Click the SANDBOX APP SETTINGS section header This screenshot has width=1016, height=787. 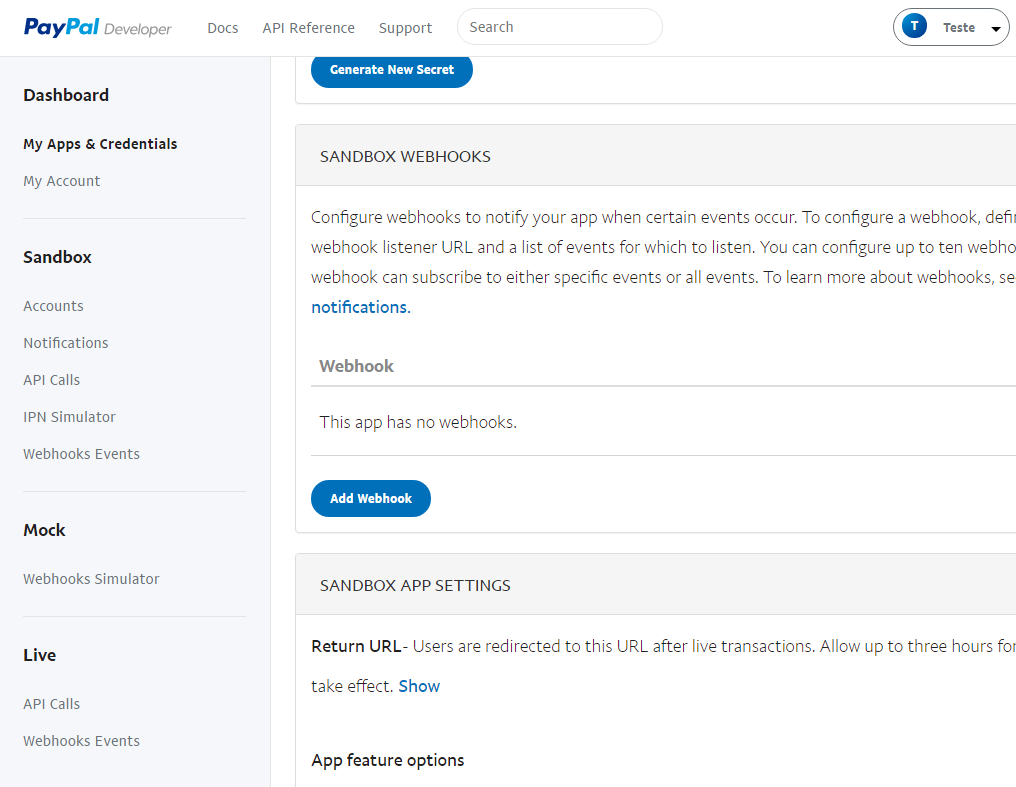[x=415, y=585]
